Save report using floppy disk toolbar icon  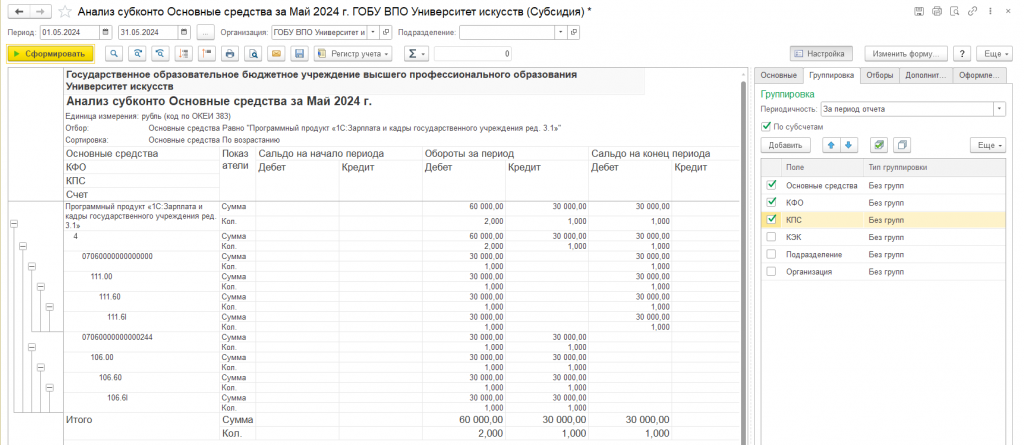coord(299,54)
